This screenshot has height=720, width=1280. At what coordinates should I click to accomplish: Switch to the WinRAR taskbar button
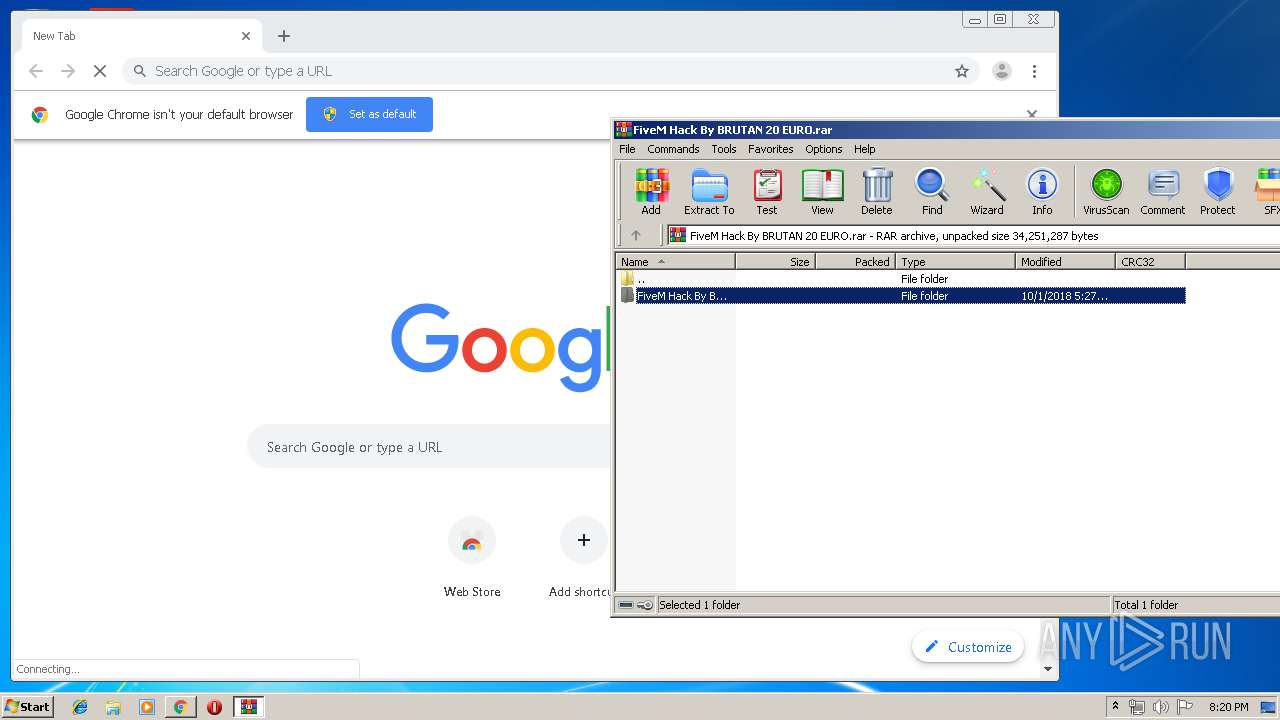[x=248, y=707]
